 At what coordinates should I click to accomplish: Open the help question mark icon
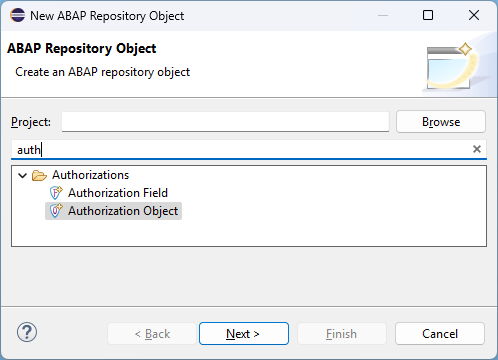(x=27, y=332)
